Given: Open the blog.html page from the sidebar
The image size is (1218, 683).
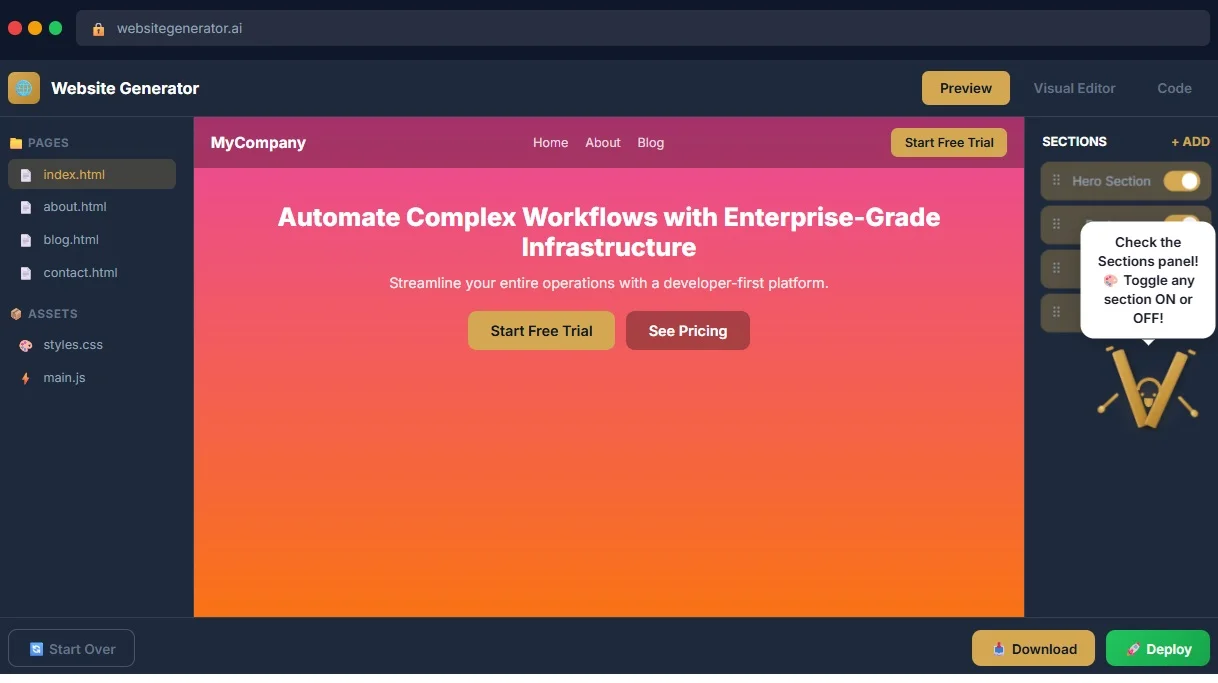Looking at the screenshot, I should point(71,240).
